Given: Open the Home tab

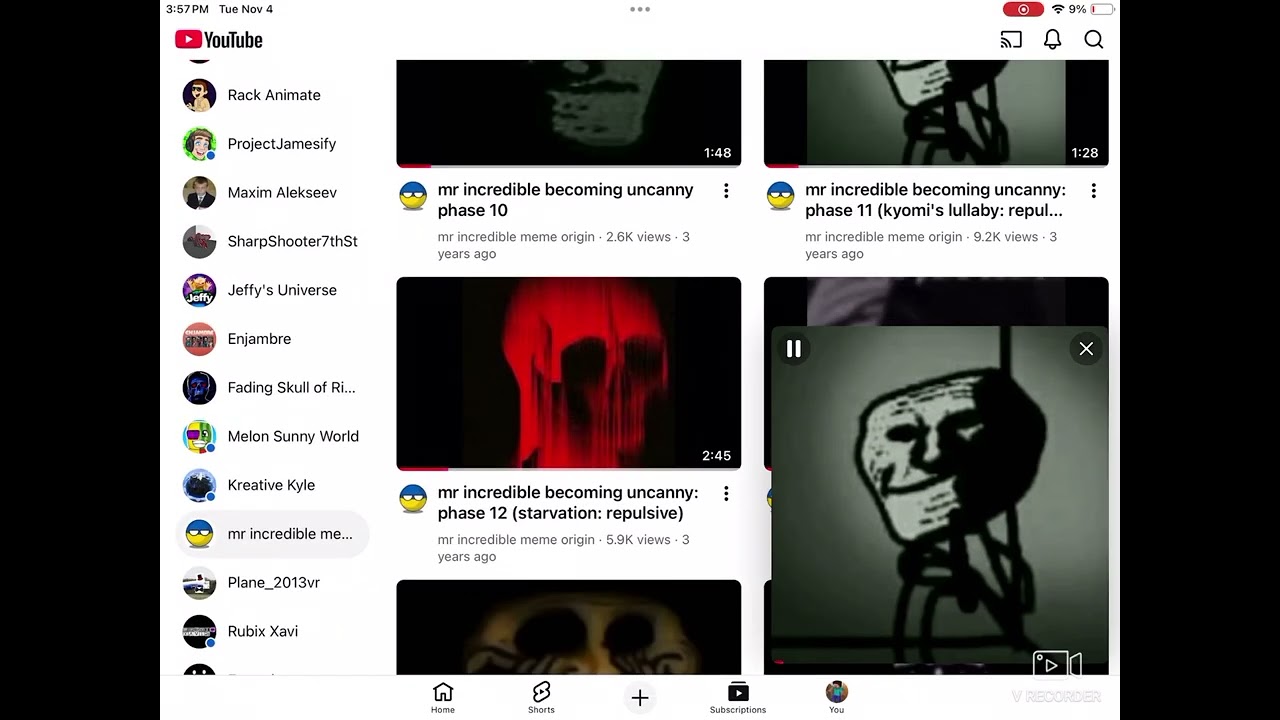Looking at the screenshot, I should 443,698.
